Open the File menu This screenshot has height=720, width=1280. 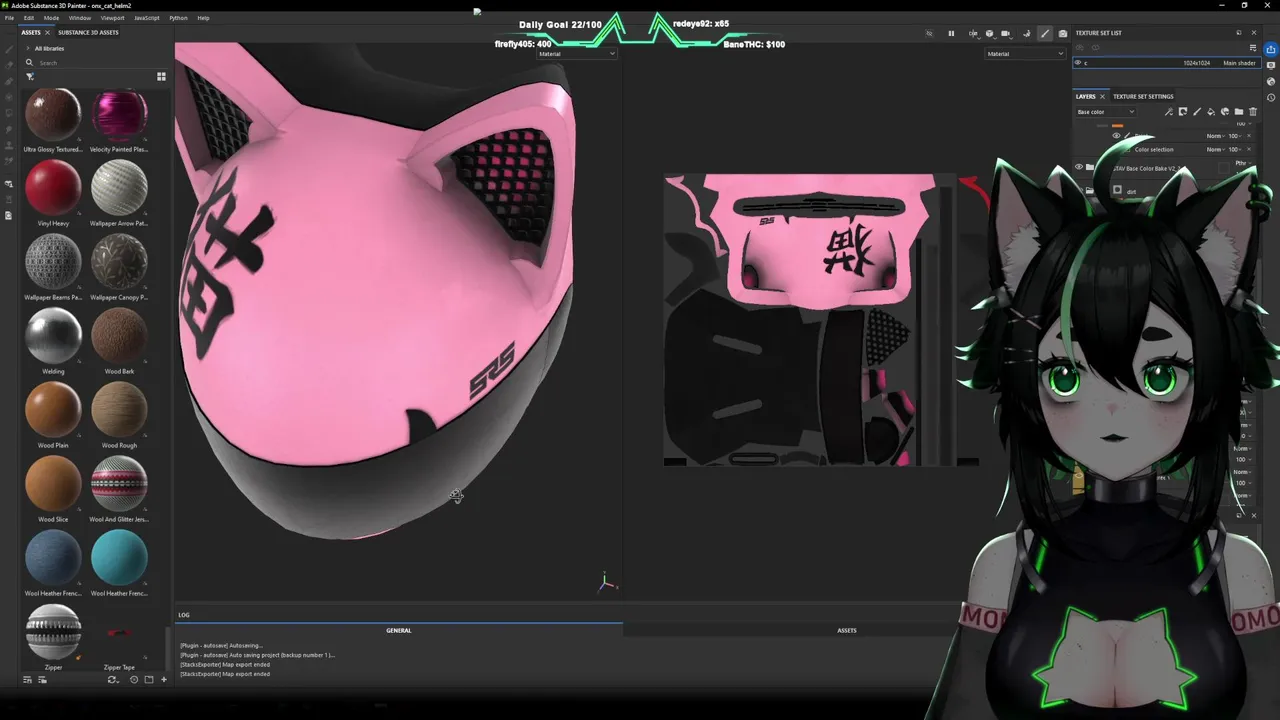coord(9,18)
